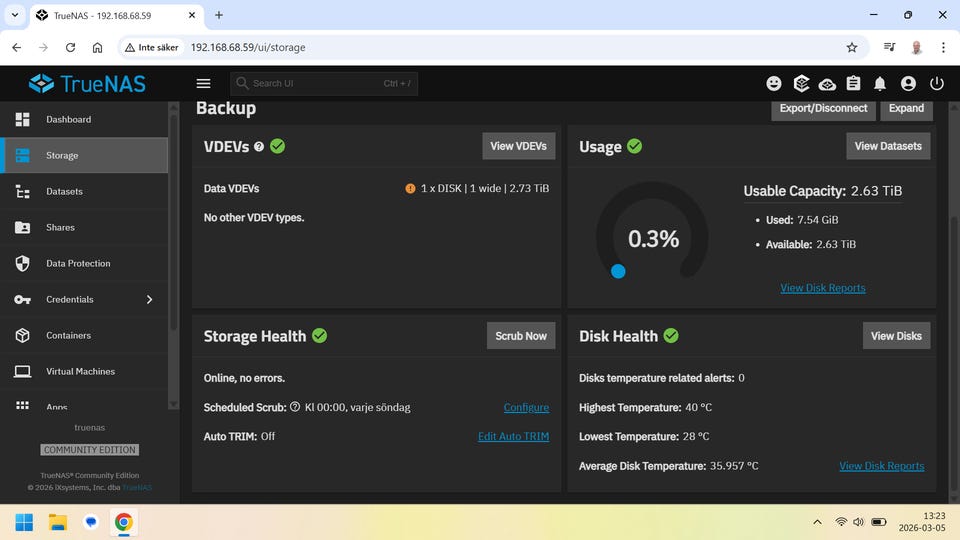The height and width of the screenshot is (540, 960).
Task: Click the View VDEVs button
Action: [518, 146]
